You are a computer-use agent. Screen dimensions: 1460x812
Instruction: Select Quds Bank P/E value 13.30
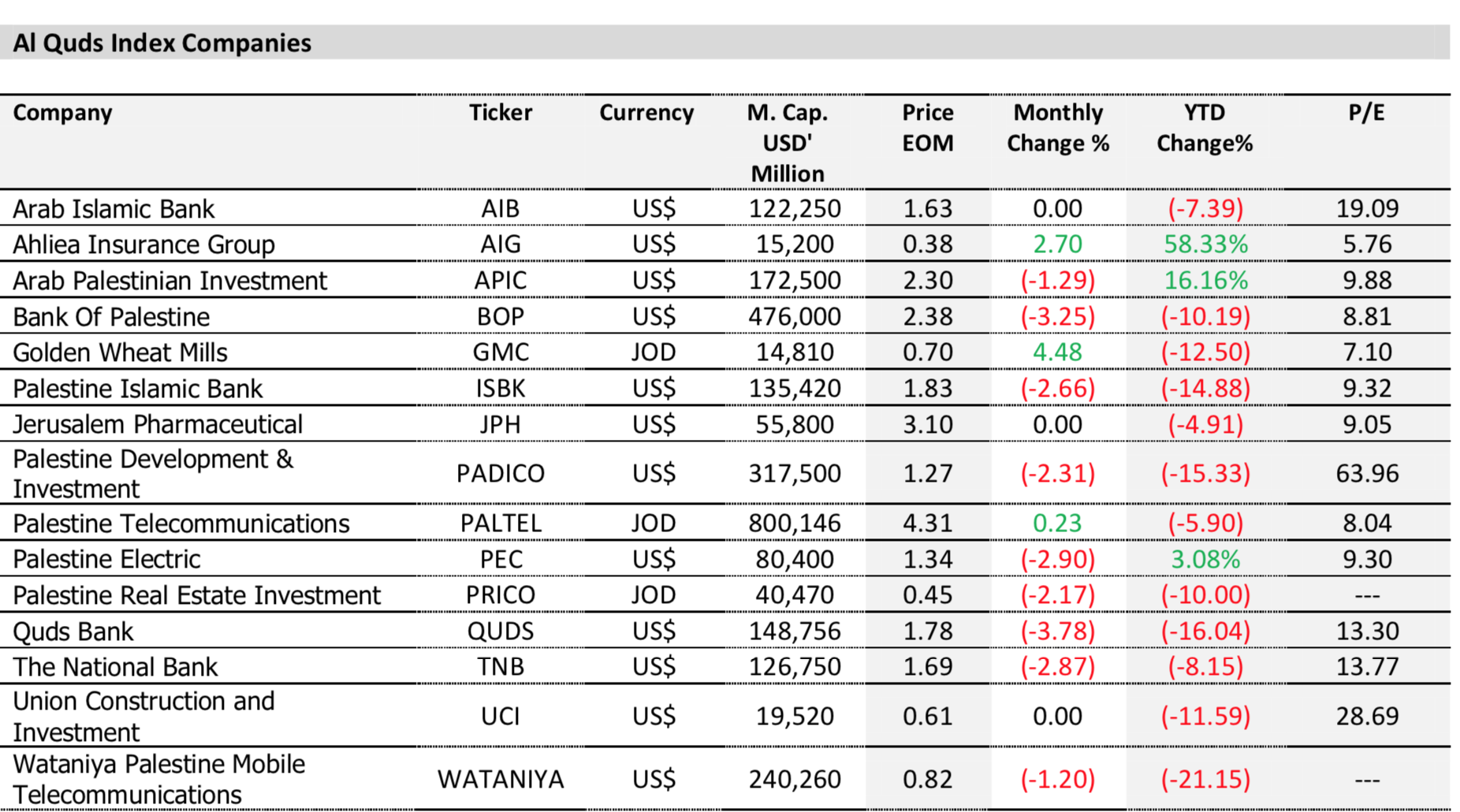1367,631
